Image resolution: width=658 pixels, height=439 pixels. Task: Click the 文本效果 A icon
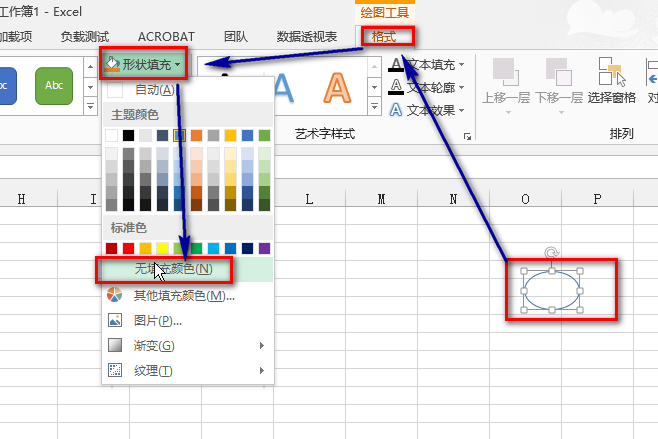pos(396,110)
